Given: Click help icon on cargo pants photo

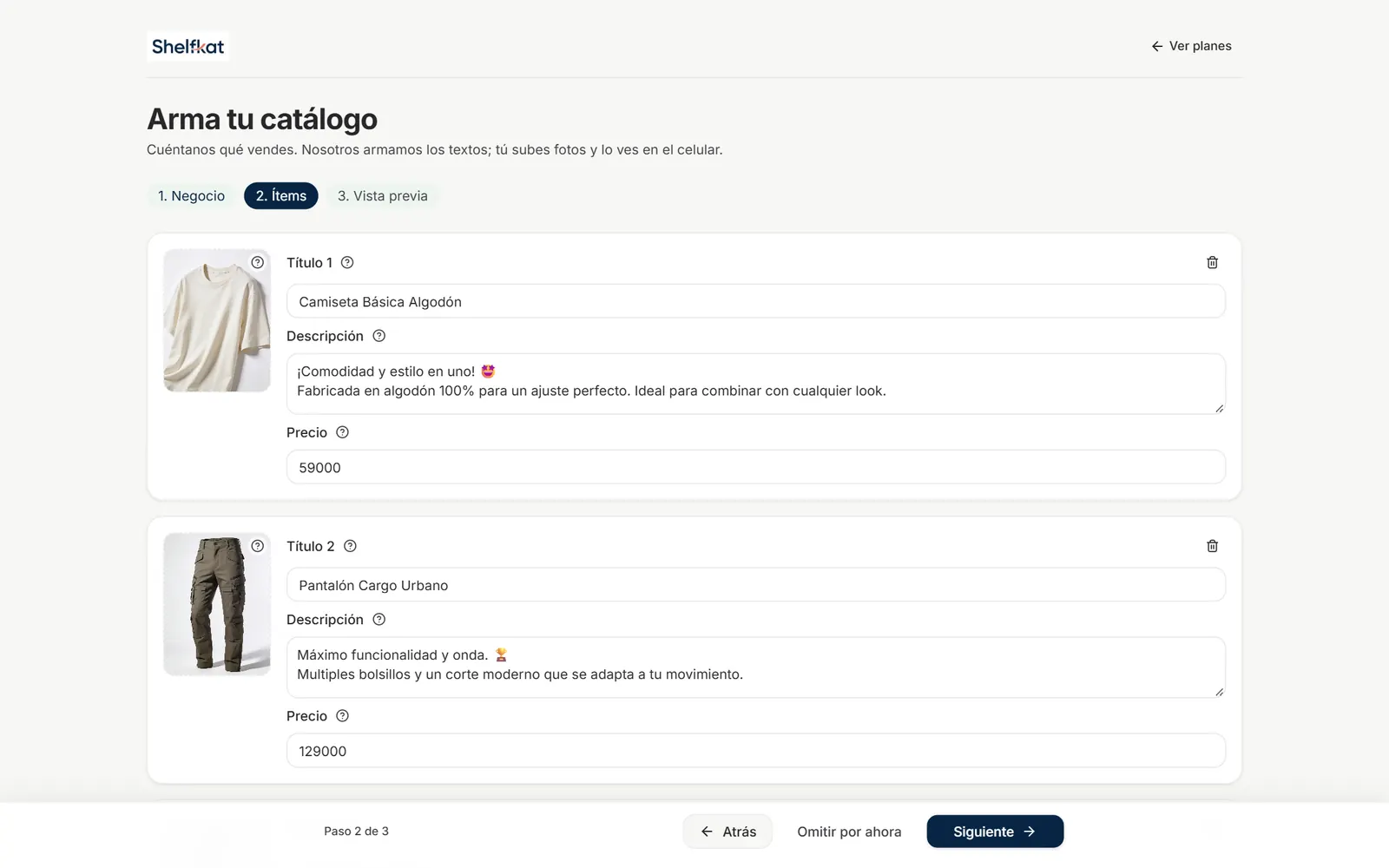Looking at the screenshot, I should tap(258, 546).
